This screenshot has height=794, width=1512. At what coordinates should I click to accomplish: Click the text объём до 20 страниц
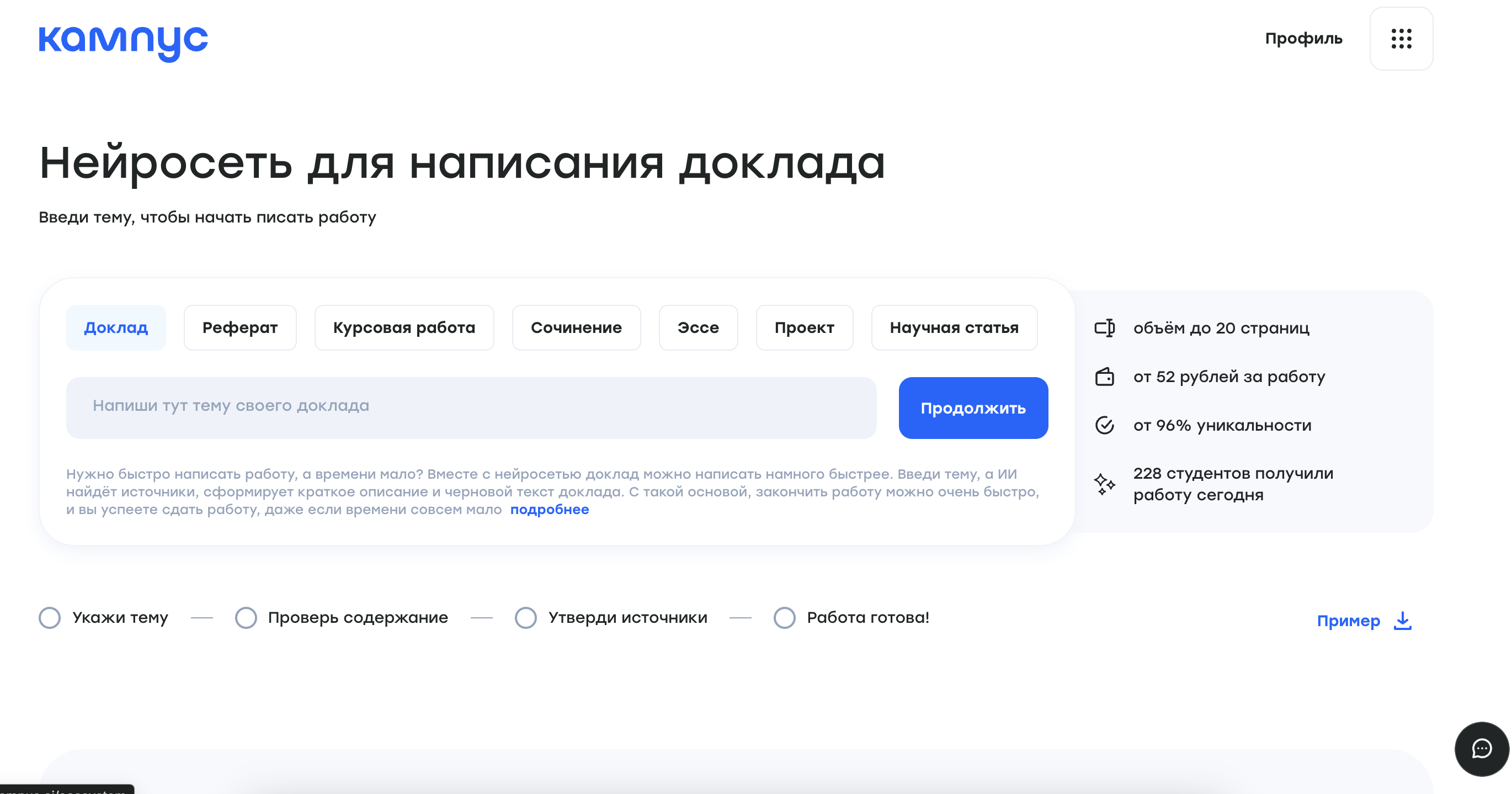click(1221, 329)
